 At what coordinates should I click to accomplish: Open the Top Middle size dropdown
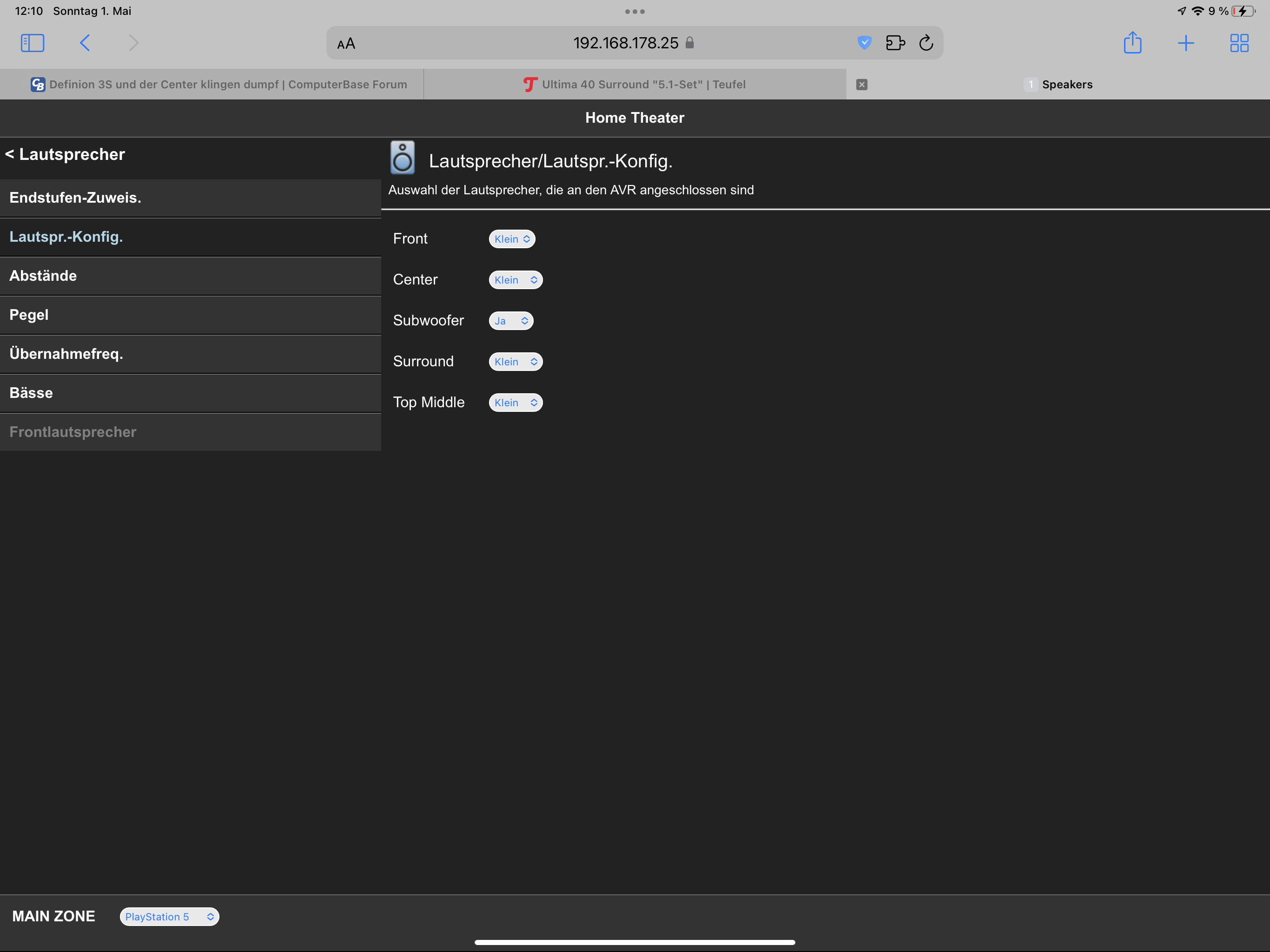tap(515, 403)
